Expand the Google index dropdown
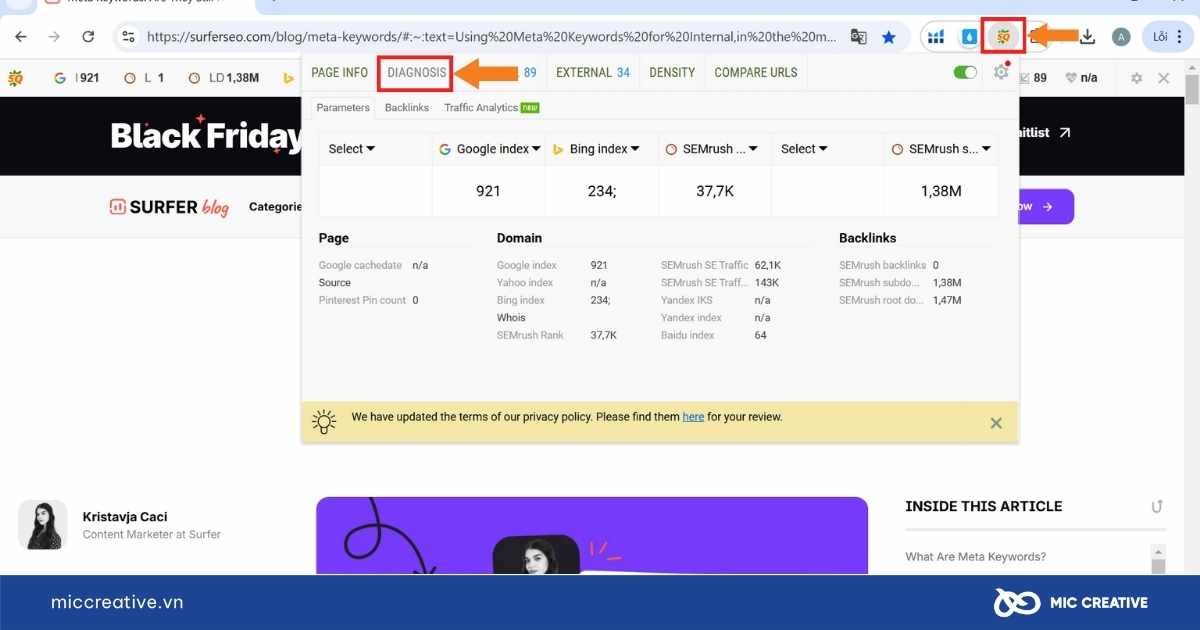This screenshot has width=1200, height=630. pos(489,149)
